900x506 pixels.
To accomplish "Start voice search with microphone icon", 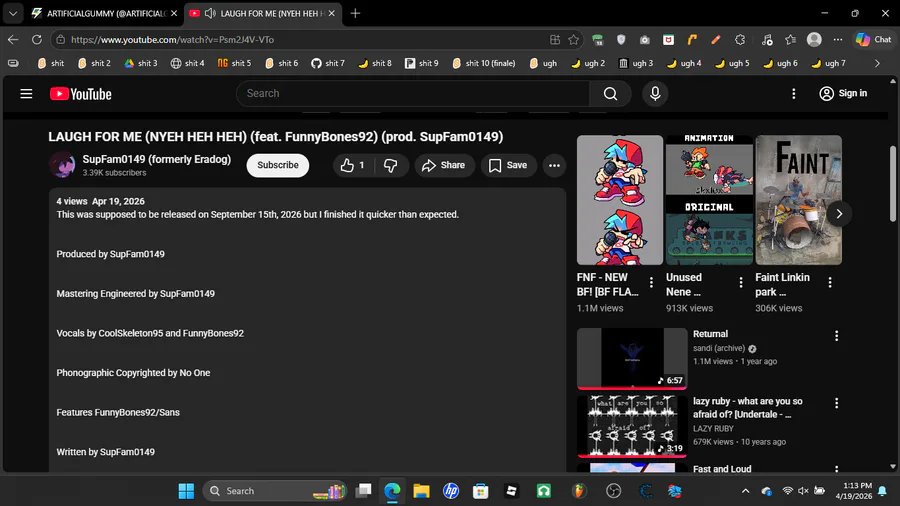I will point(655,94).
